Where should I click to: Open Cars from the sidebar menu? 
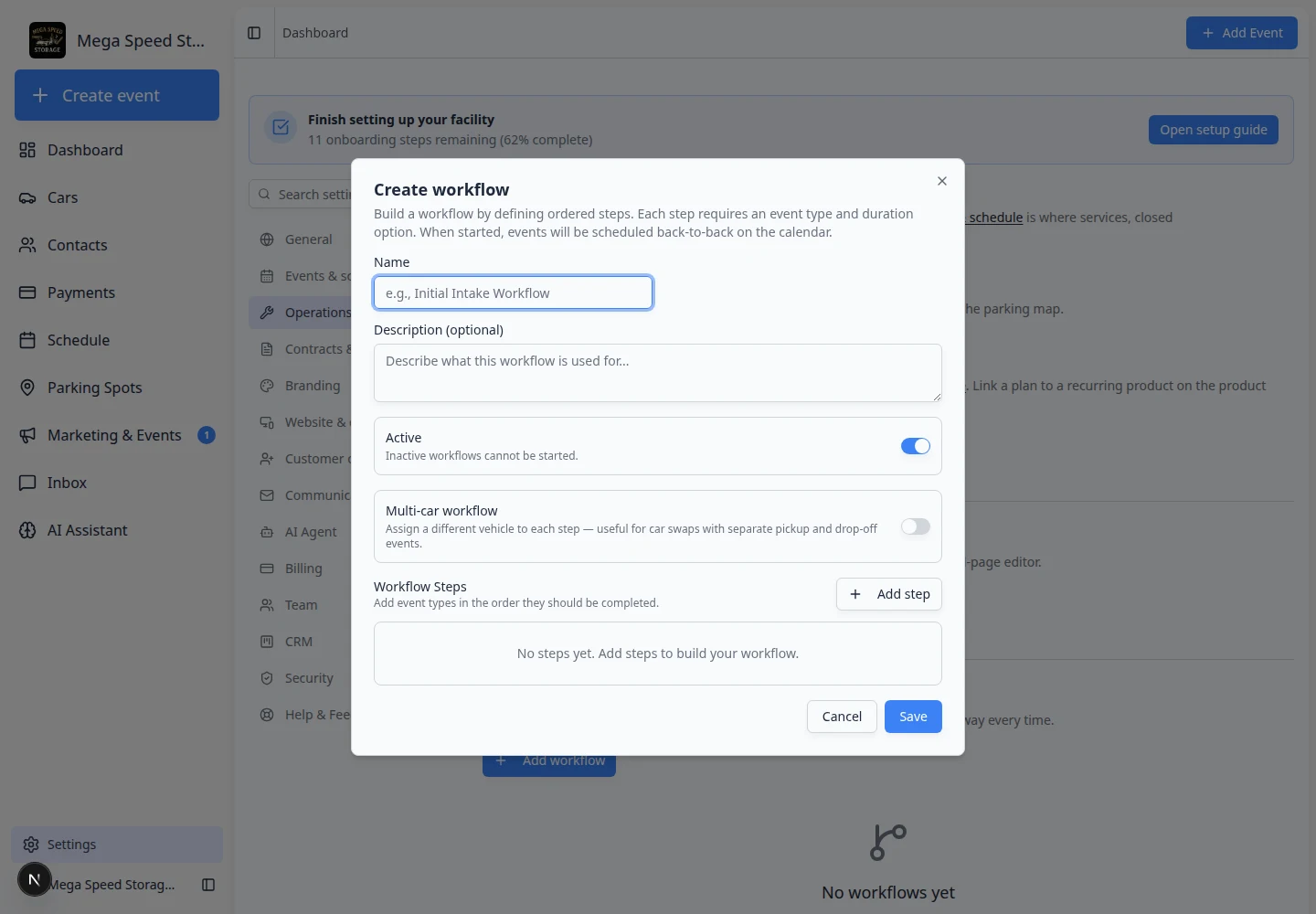click(x=117, y=197)
